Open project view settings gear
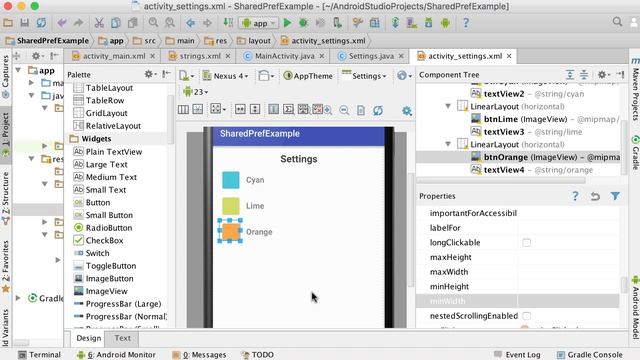 37,56
